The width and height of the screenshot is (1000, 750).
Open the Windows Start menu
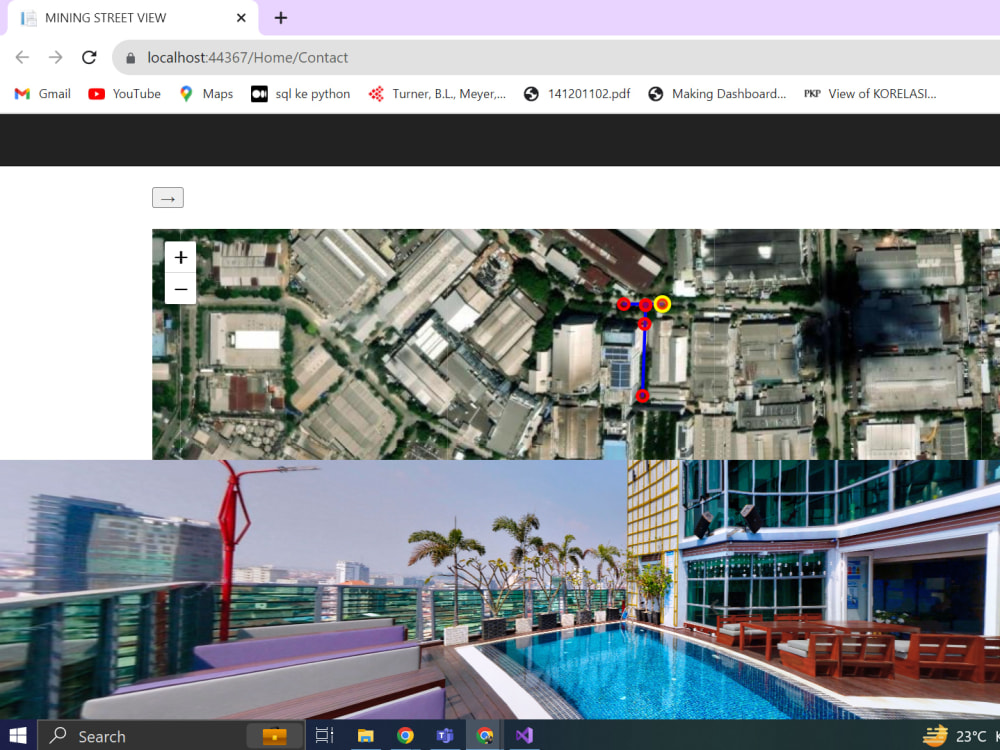(x=18, y=736)
